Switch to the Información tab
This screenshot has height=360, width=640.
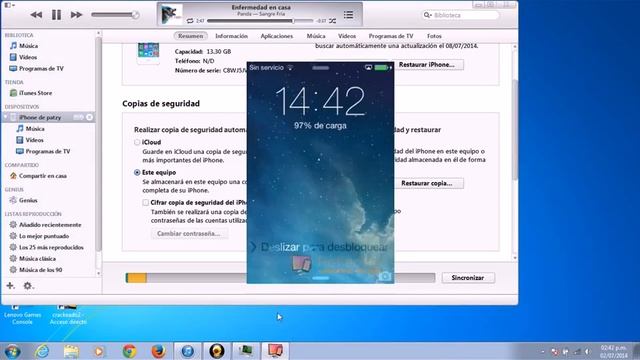[x=231, y=36]
